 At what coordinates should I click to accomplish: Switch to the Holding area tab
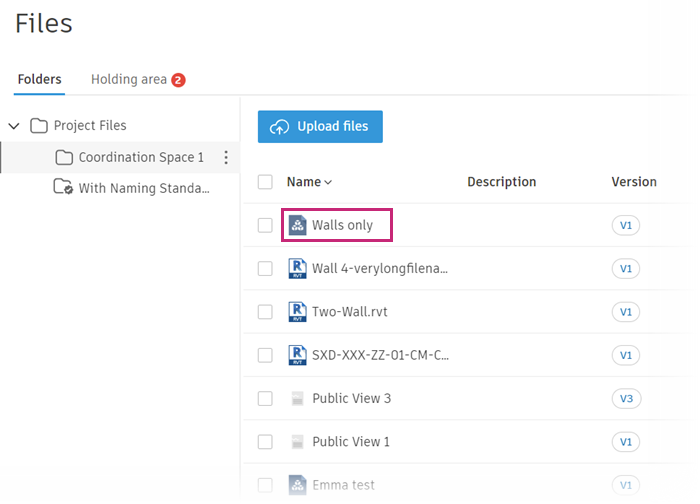pos(129,79)
